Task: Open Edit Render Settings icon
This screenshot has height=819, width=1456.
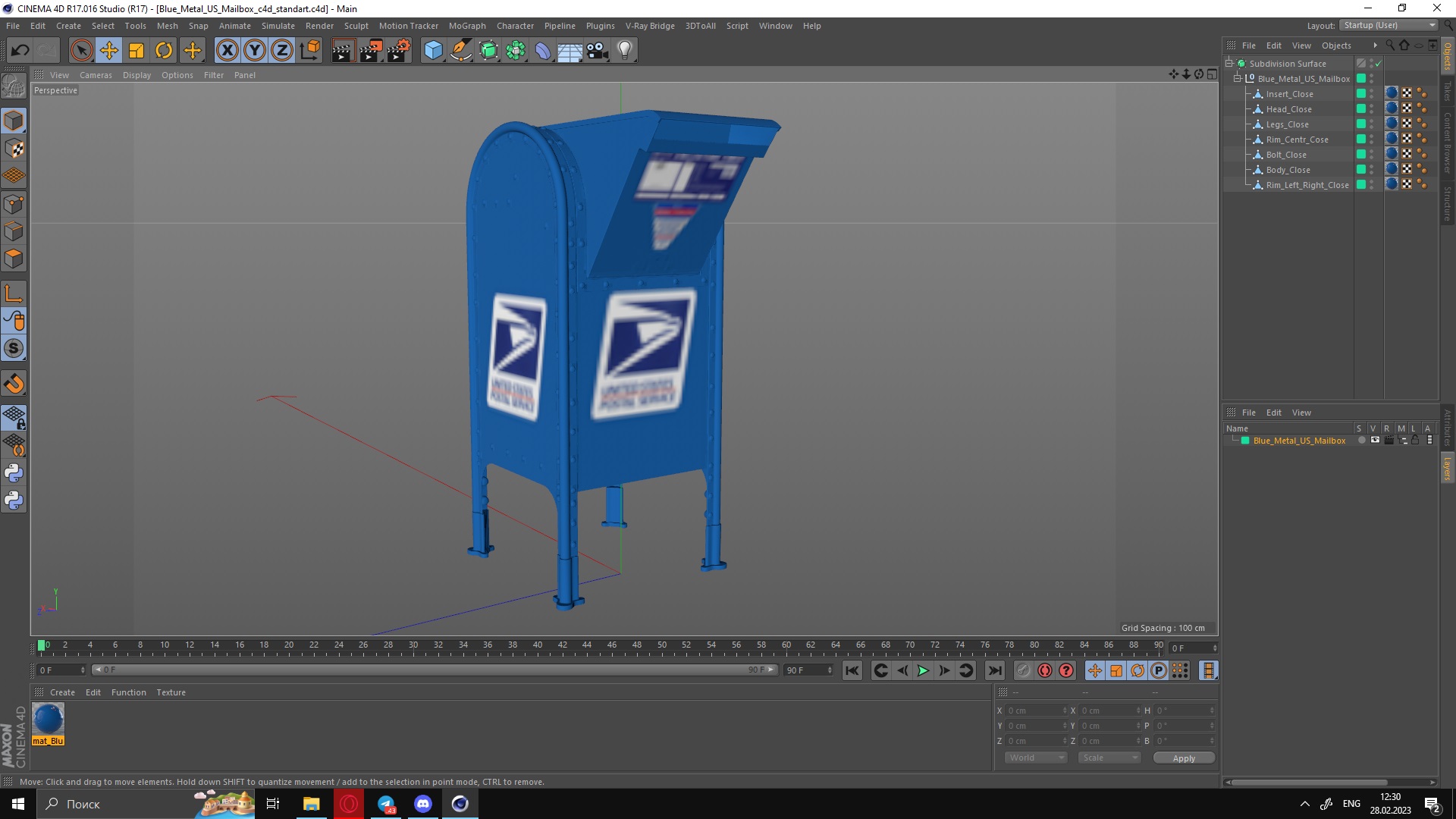Action: tap(398, 51)
